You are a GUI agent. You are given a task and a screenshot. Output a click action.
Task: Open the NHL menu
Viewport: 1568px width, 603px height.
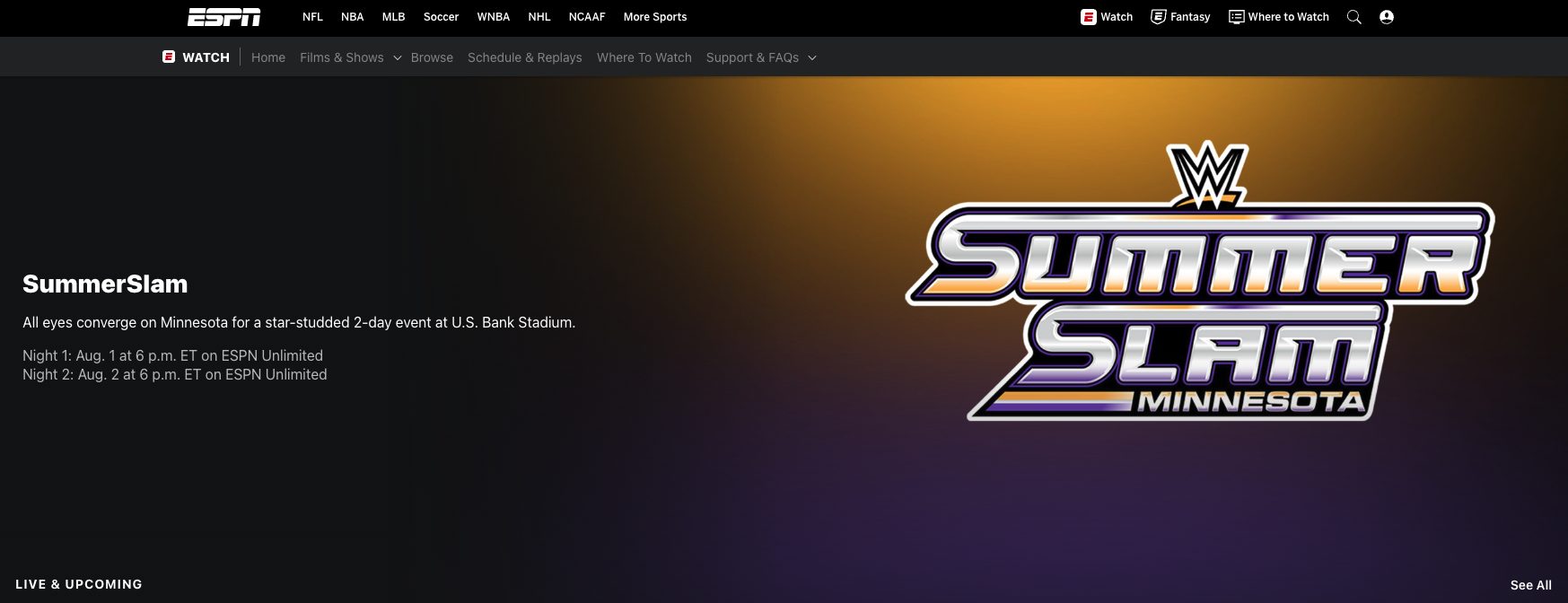point(539,17)
